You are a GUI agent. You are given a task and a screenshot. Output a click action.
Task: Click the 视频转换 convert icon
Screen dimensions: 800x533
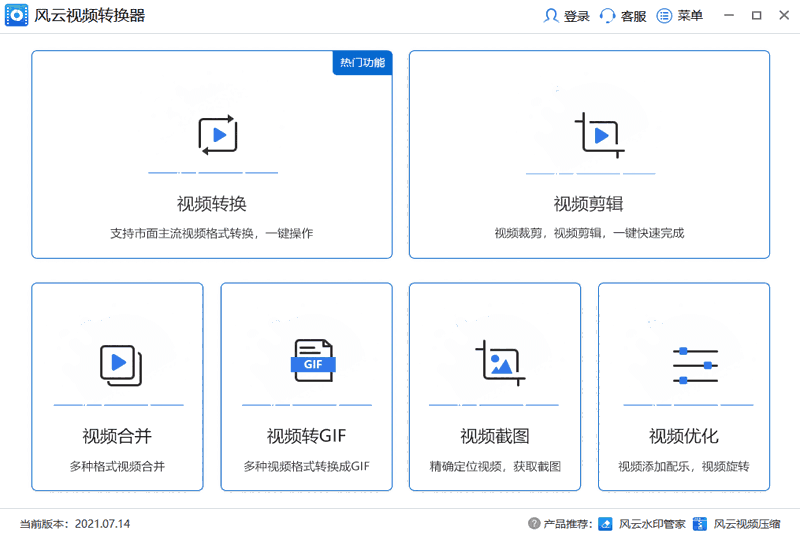[218, 135]
